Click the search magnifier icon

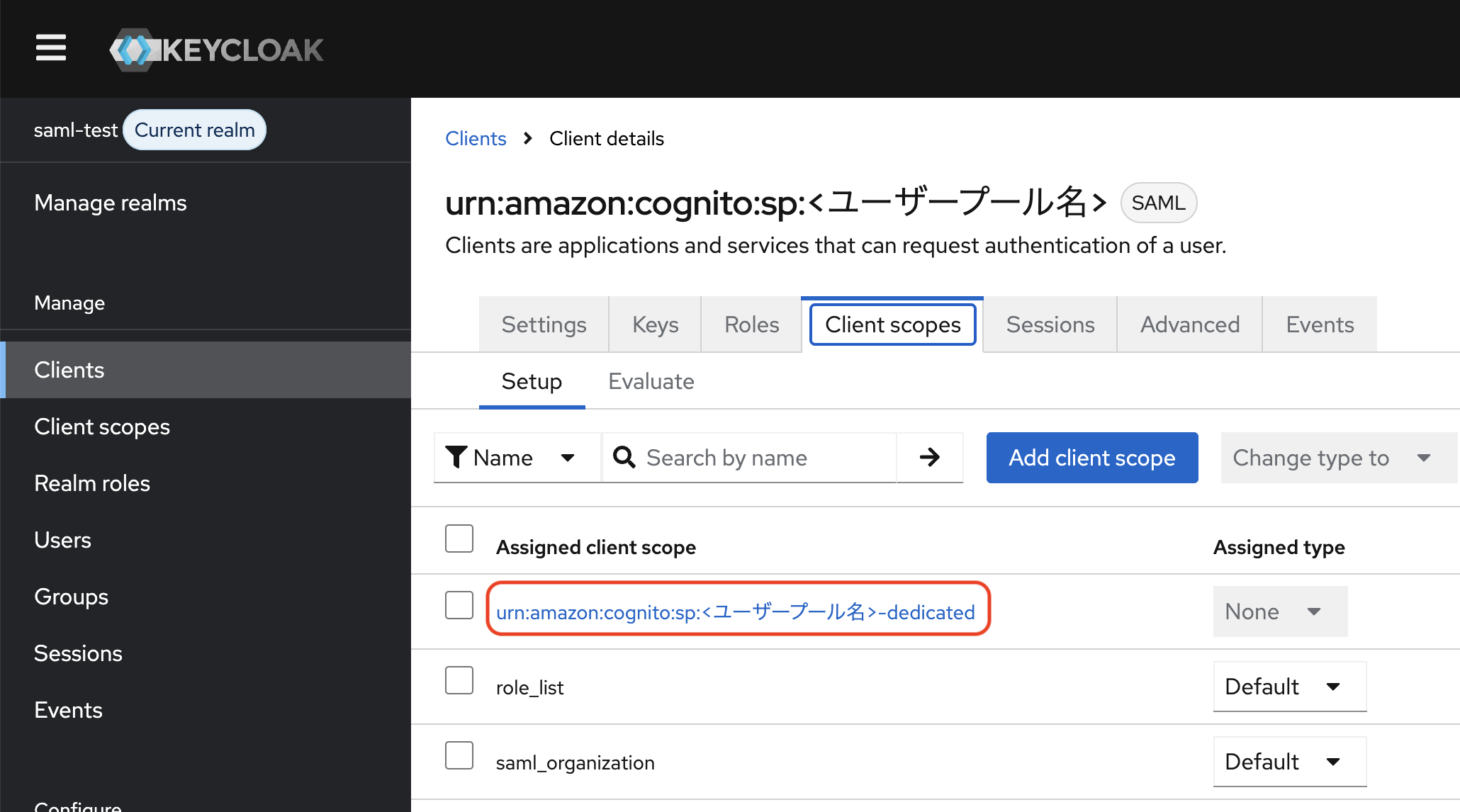coord(624,458)
